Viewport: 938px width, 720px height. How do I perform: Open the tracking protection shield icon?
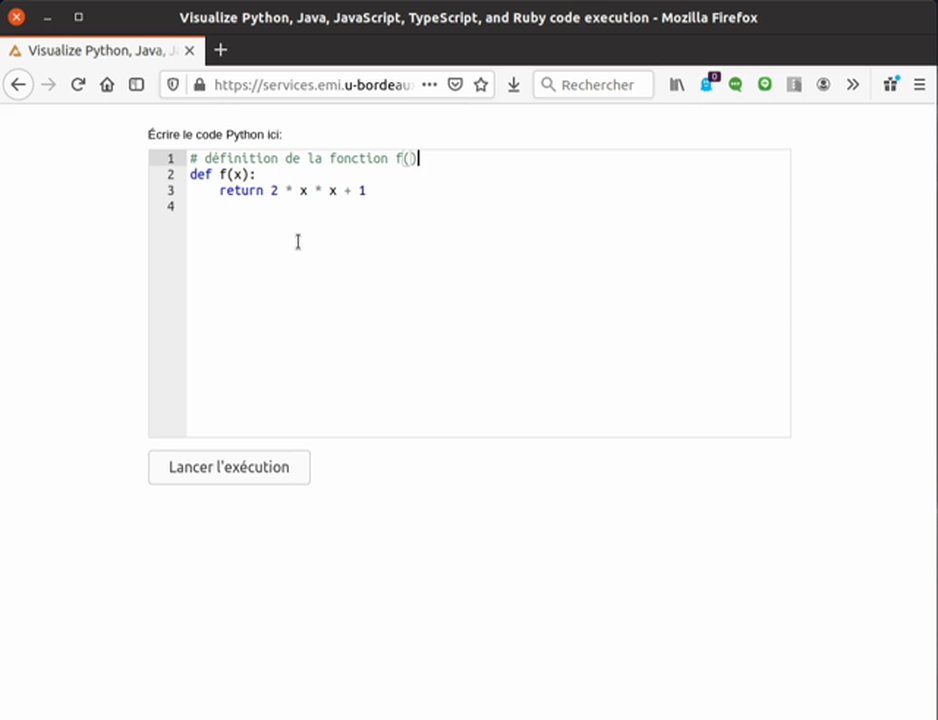tap(173, 85)
